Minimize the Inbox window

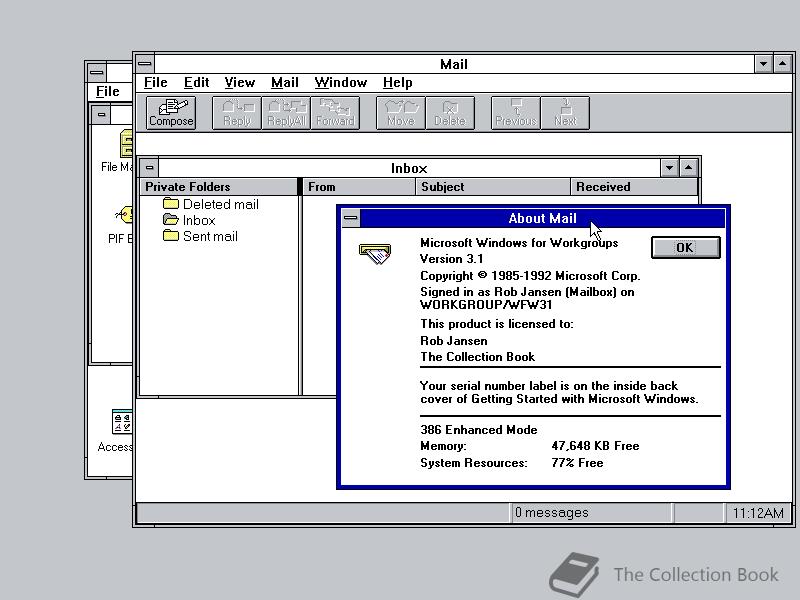[x=669, y=168]
